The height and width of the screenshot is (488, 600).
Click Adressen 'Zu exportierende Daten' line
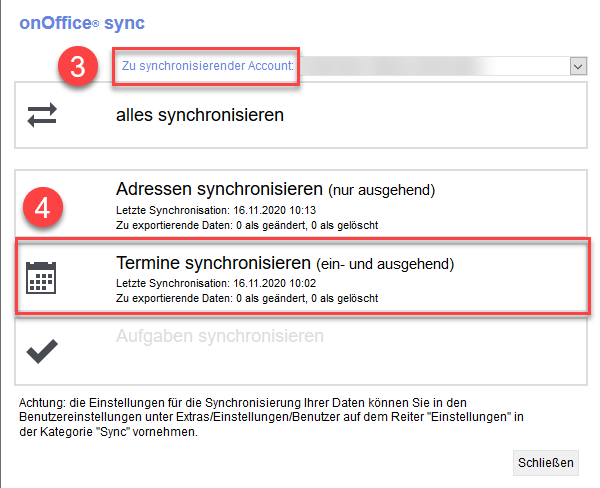point(246,225)
